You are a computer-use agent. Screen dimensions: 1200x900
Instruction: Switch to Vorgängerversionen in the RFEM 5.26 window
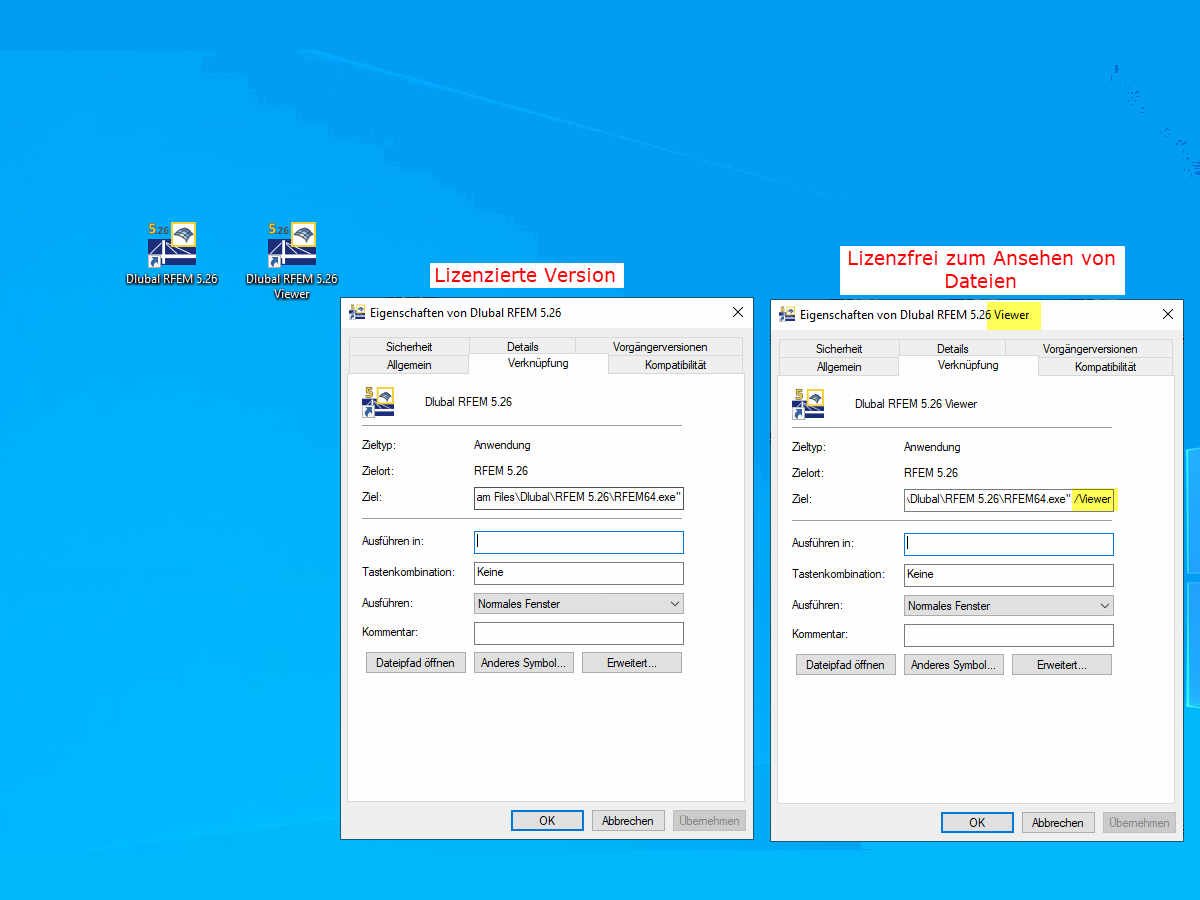[659, 346]
